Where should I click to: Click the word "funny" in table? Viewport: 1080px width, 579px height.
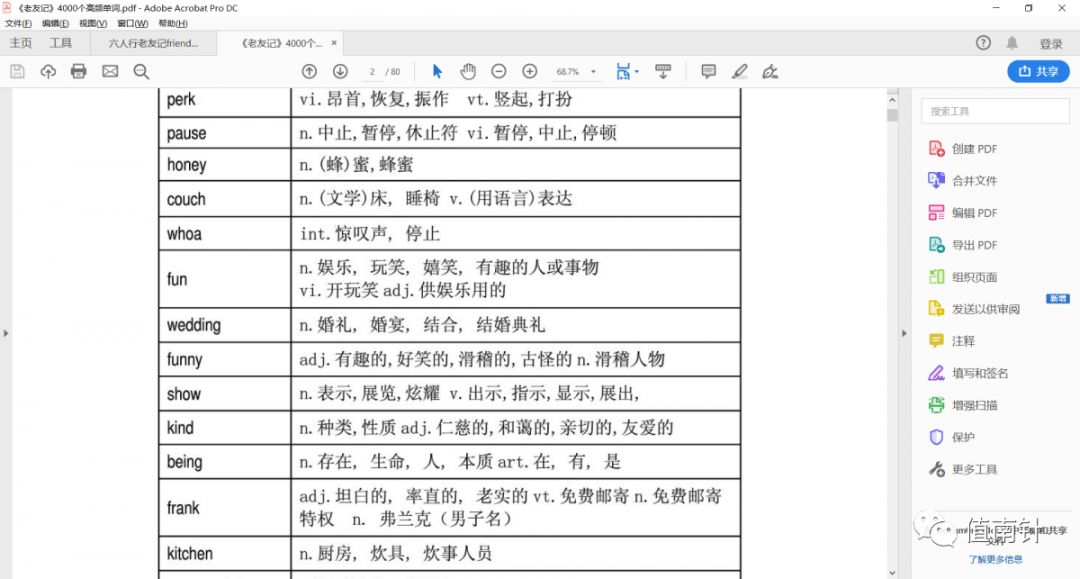click(185, 359)
